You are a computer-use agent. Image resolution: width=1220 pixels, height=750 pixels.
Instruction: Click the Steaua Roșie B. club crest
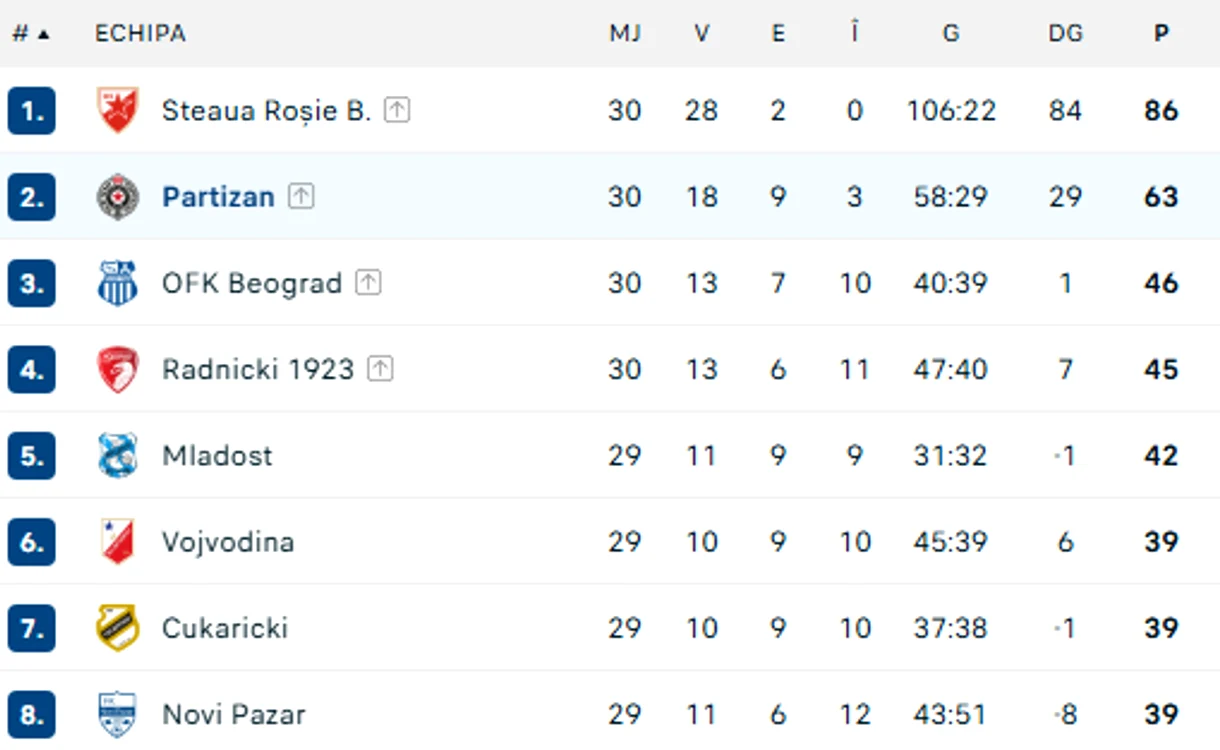[x=117, y=110]
